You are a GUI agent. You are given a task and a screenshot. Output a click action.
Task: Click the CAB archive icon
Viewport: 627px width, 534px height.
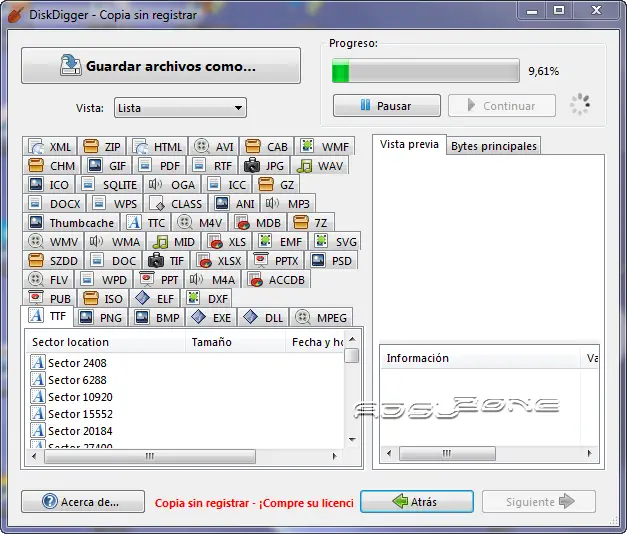click(x=253, y=146)
